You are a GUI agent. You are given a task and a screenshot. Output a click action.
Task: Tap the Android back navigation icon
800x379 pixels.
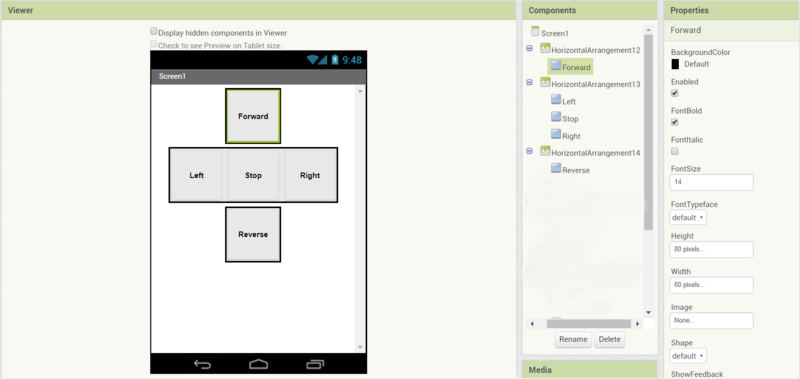pos(203,364)
